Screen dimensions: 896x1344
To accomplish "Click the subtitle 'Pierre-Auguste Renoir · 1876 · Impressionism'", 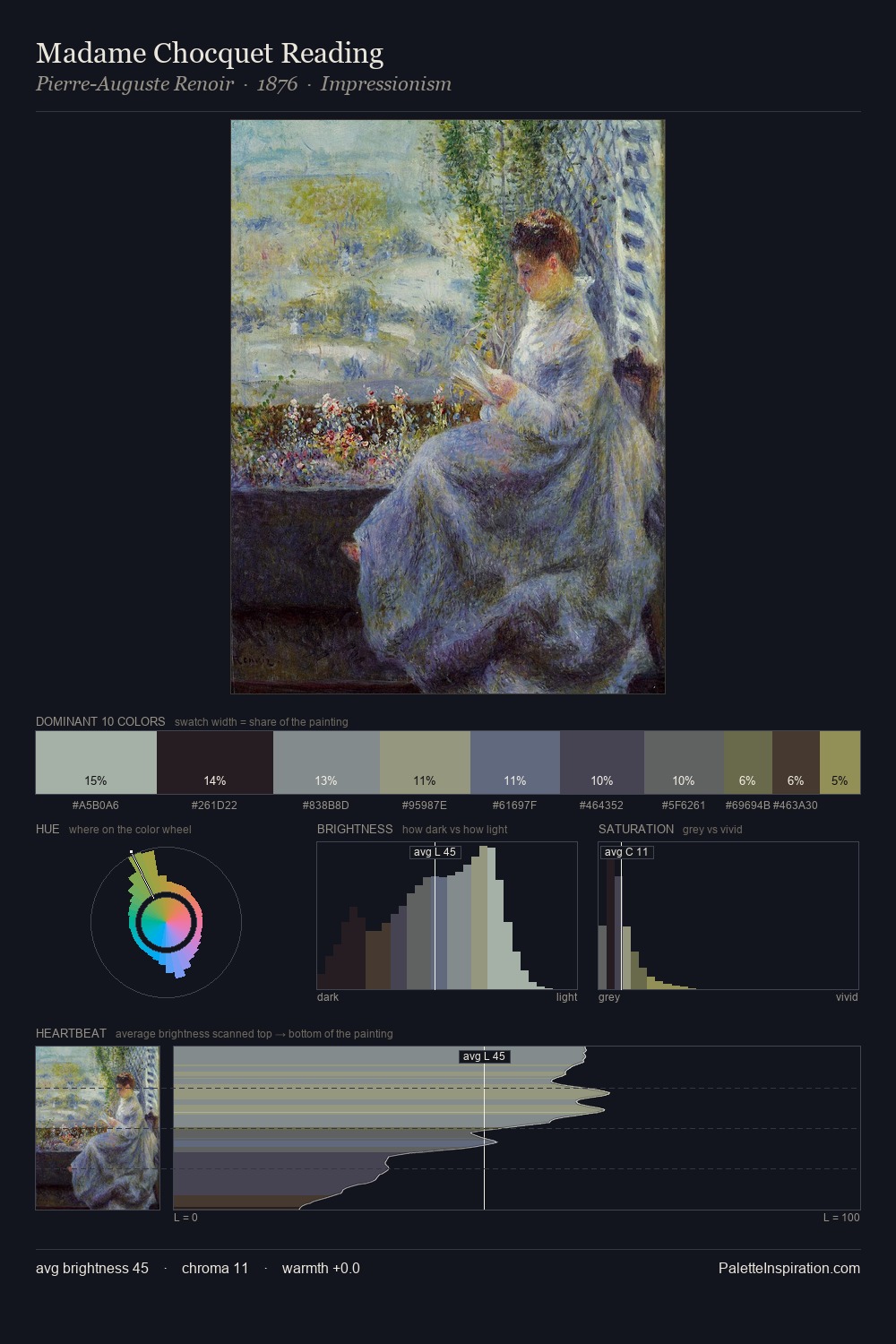I will [x=244, y=84].
